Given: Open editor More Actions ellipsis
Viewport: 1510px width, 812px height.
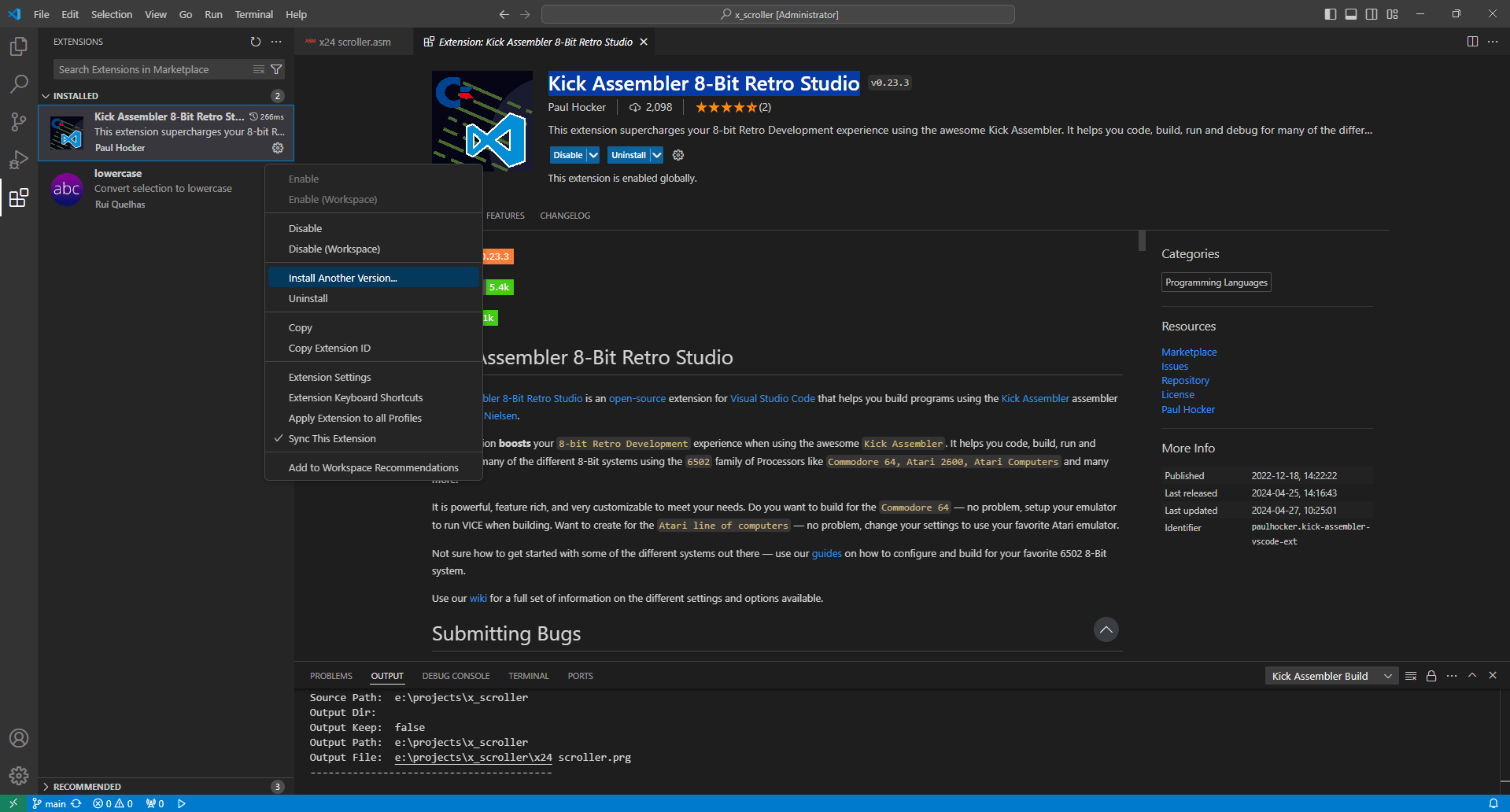Looking at the screenshot, I should [x=1493, y=42].
